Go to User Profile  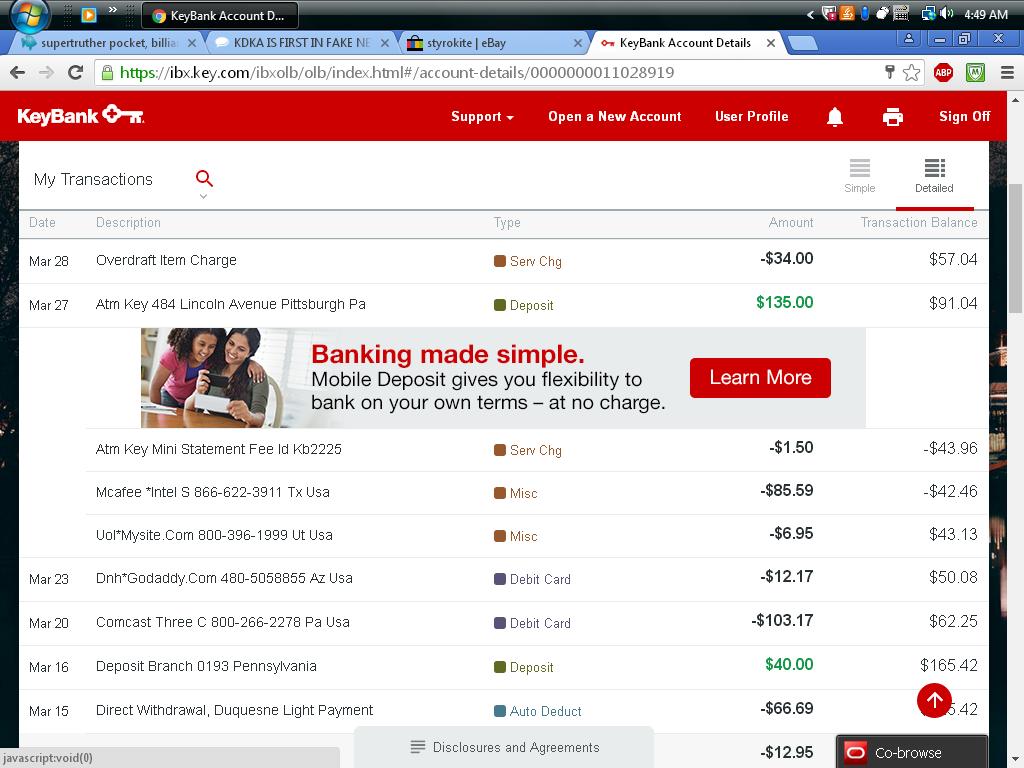point(752,117)
